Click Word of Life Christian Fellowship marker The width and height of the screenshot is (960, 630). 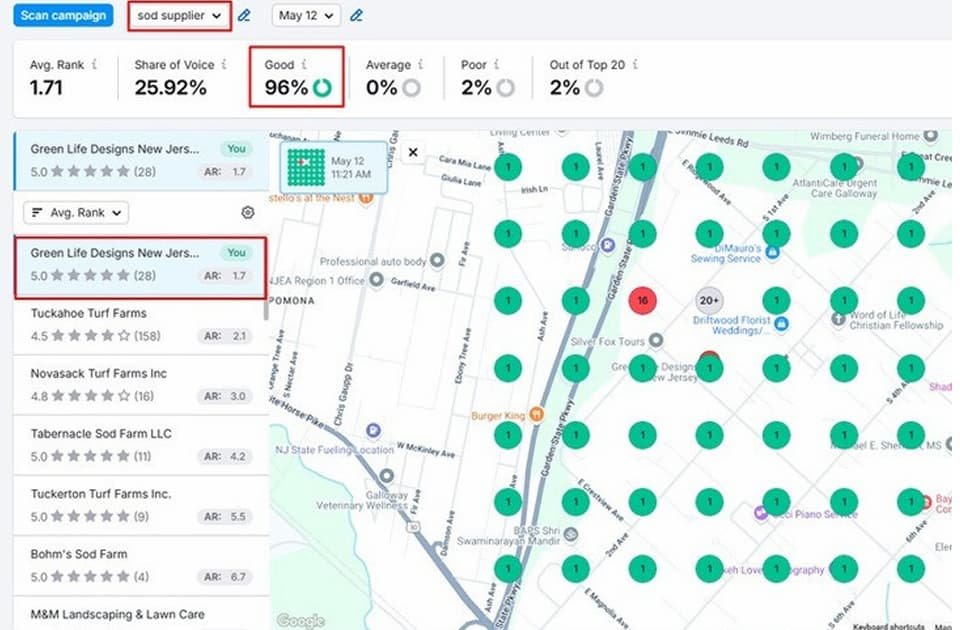tap(838, 319)
